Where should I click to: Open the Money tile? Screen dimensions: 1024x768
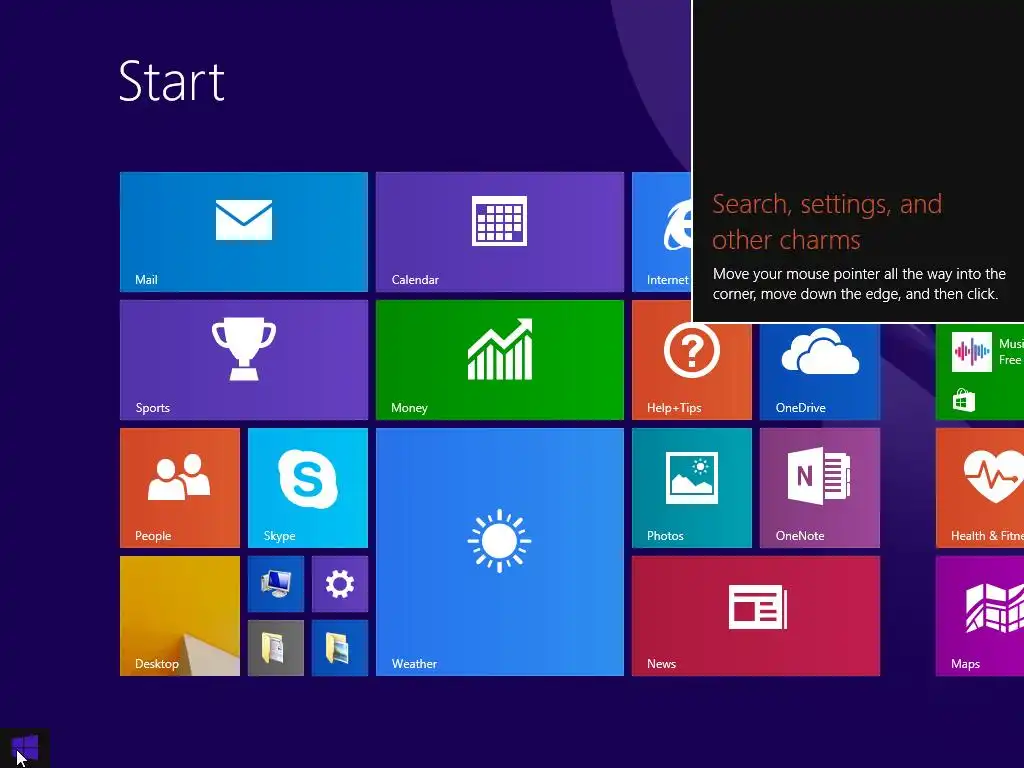[x=500, y=360]
